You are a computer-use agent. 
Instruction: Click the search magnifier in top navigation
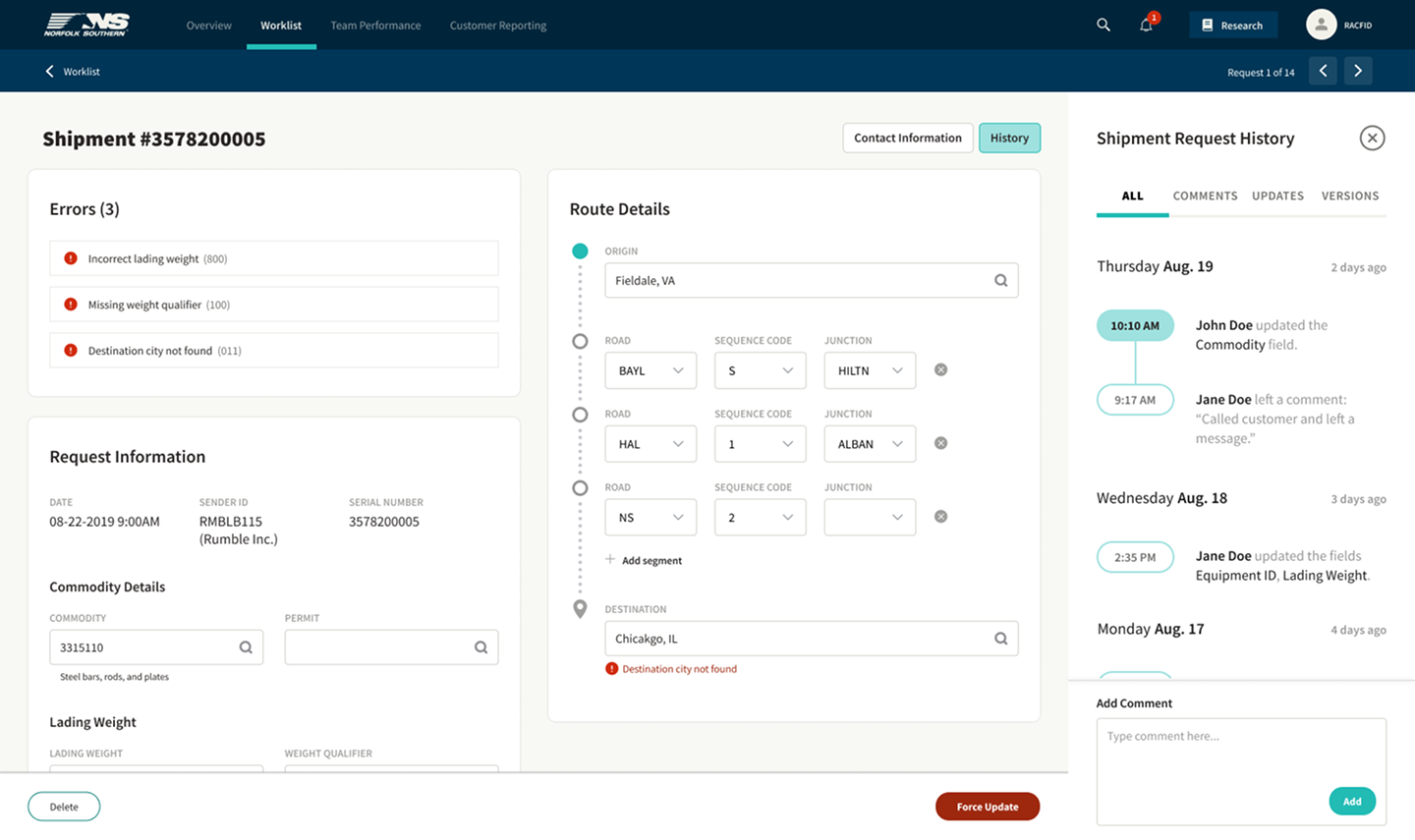click(x=1104, y=26)
